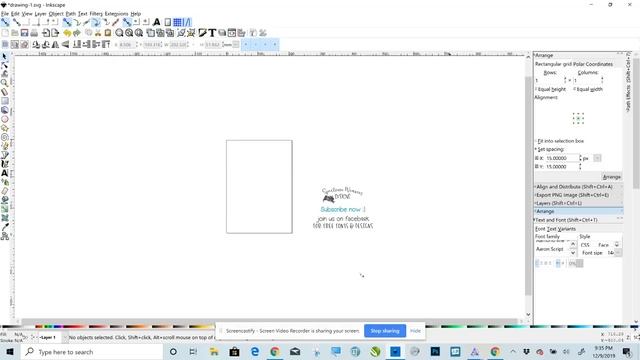Select Aaron Script font family
Image resolution: width=640 pixels, height=360 pixels.
coord(550,249)
